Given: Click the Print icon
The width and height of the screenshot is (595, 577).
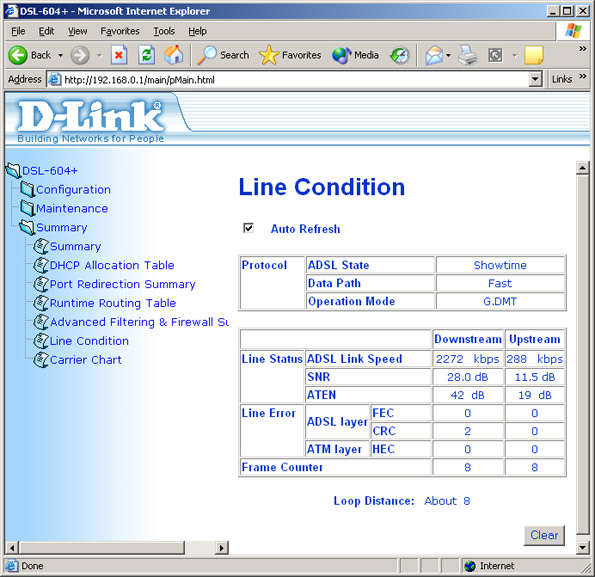Looking at the screenshot, I should coord(468,55).
